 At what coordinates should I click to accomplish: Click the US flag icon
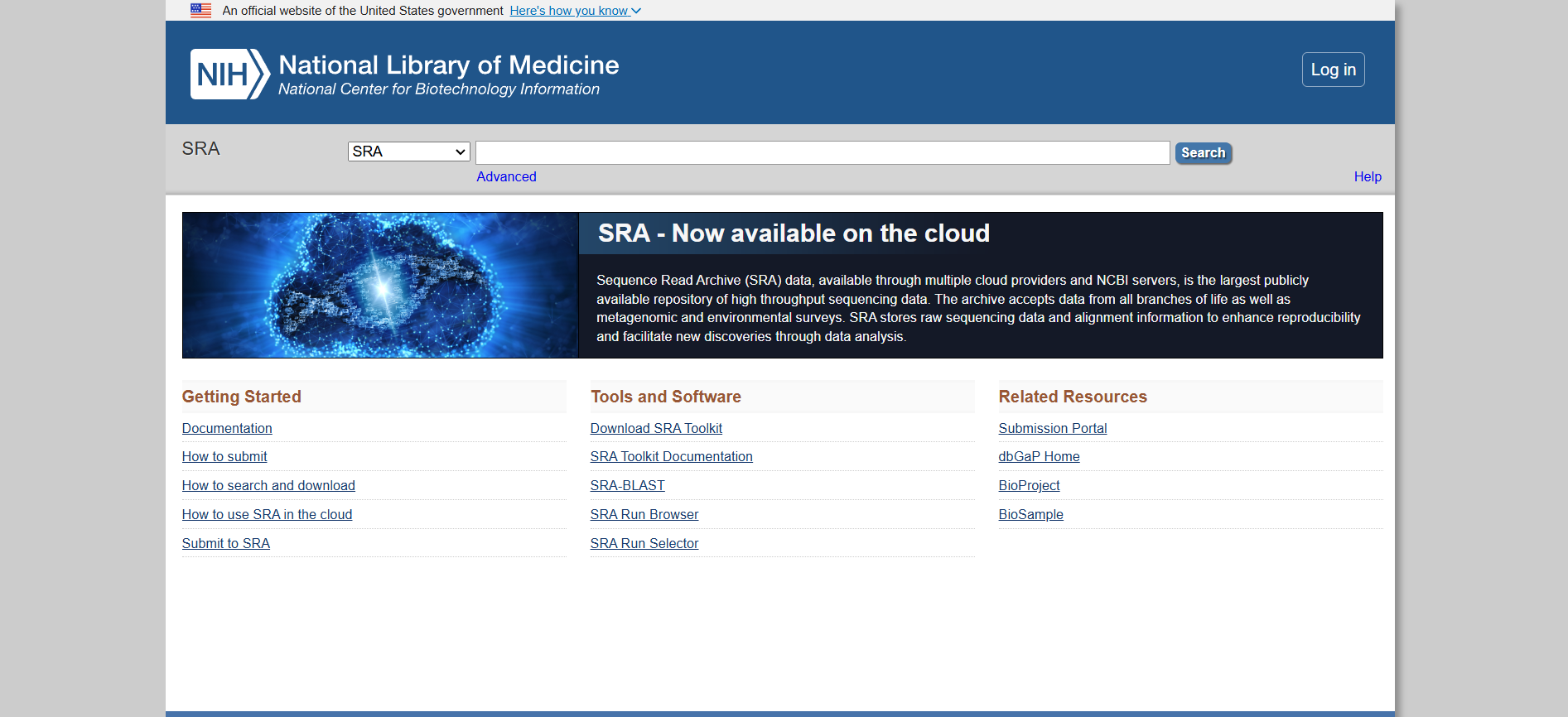pyautogui.click(x=200, y=11)
